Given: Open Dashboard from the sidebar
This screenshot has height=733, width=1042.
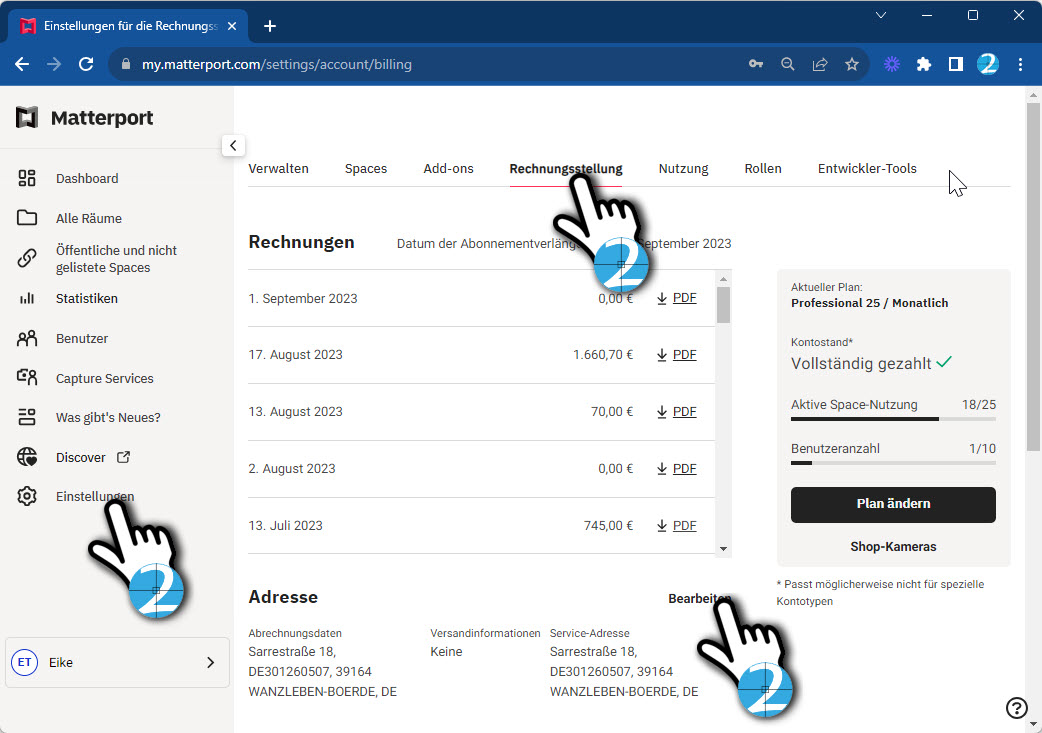Looking at the screenshot, I should (x=86, y=178).
